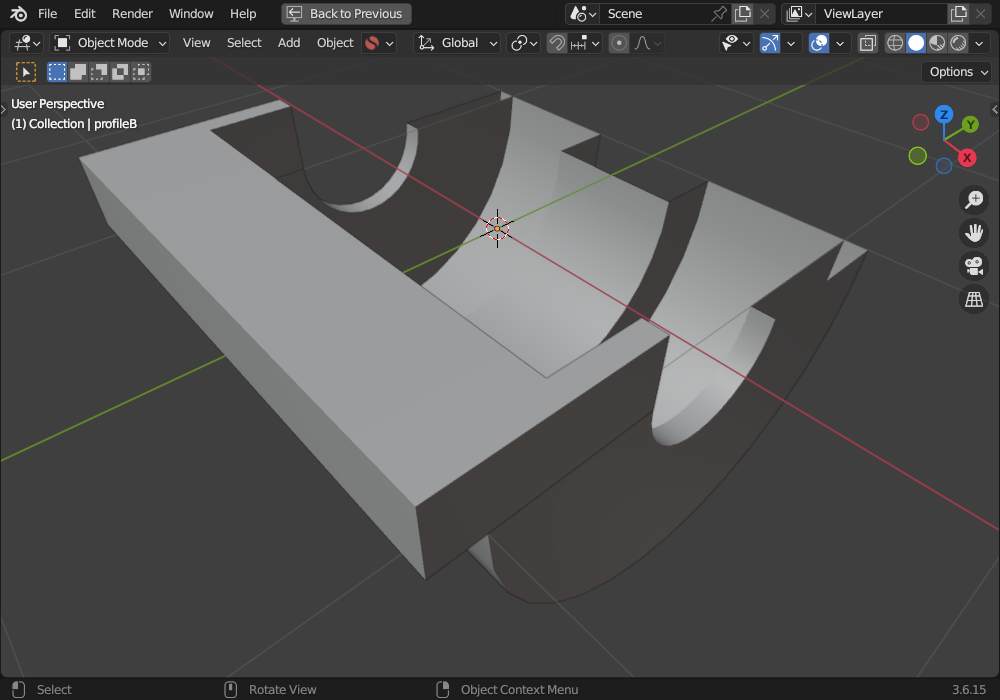This screenshot has height=700, width=1000.
Task: Click the new scene icon
Action: [x=743, y=13]
